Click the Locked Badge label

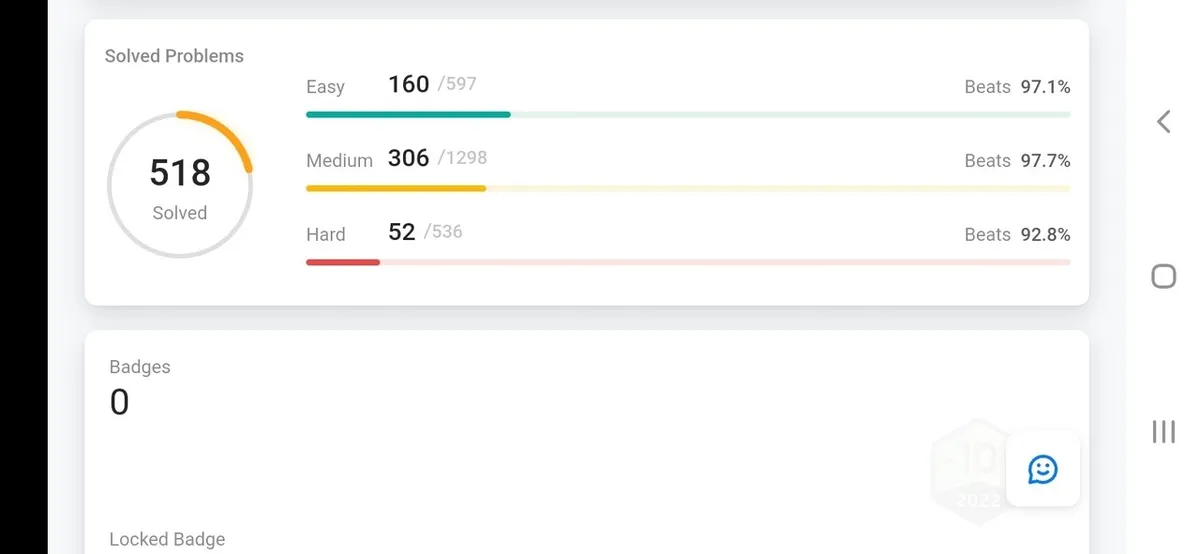167,539
